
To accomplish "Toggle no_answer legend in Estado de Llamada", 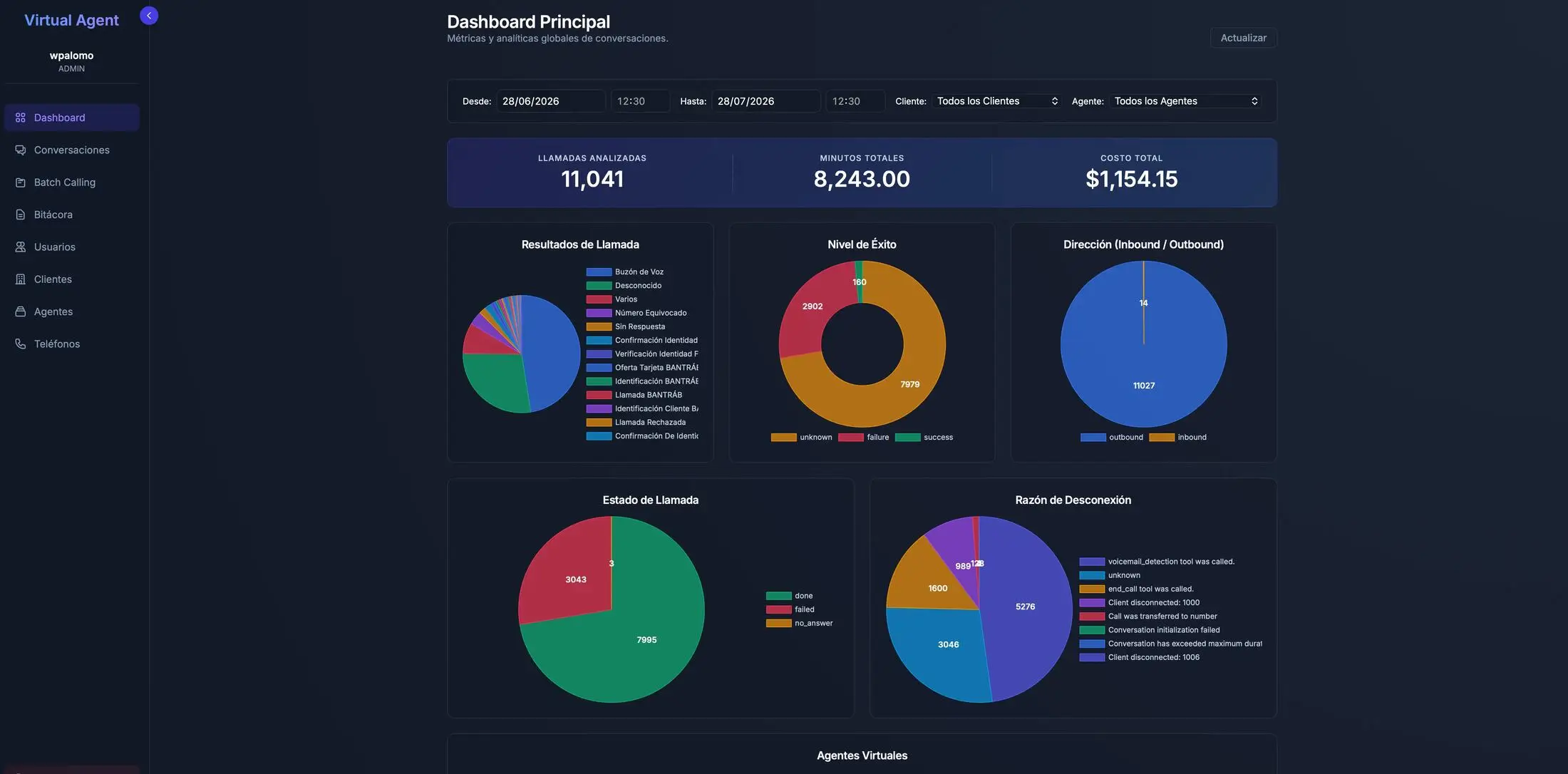I will click(799, 623).
